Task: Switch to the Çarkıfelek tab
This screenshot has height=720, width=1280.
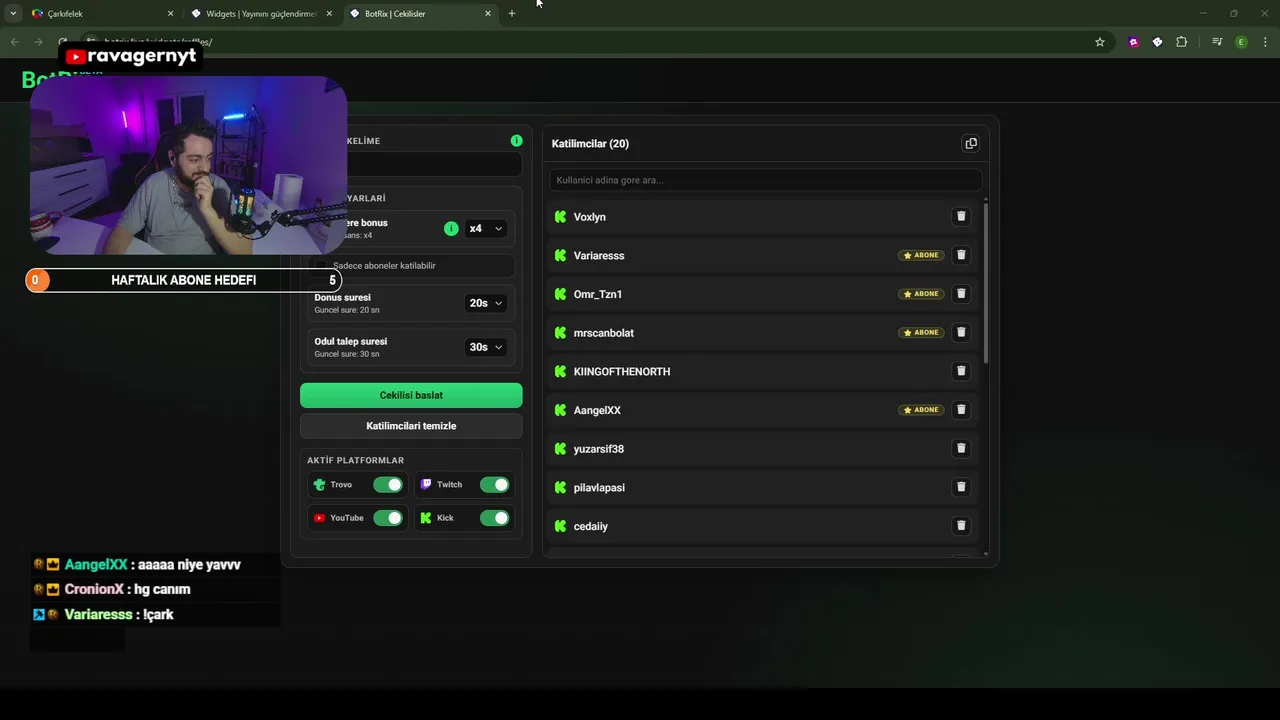Action: pyautogui.click(x=100, y=14)
